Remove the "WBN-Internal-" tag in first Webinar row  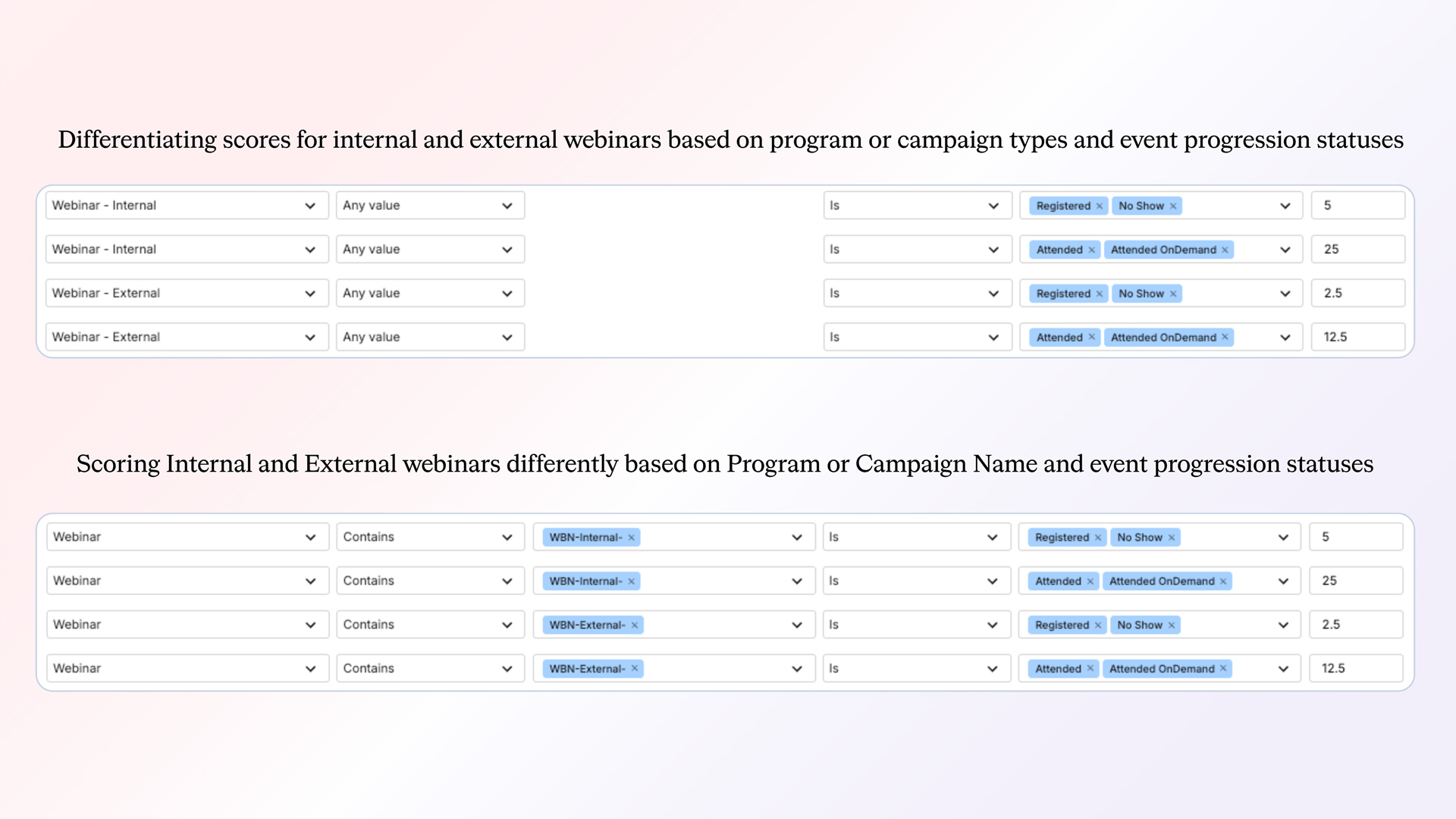pos(631,537)
